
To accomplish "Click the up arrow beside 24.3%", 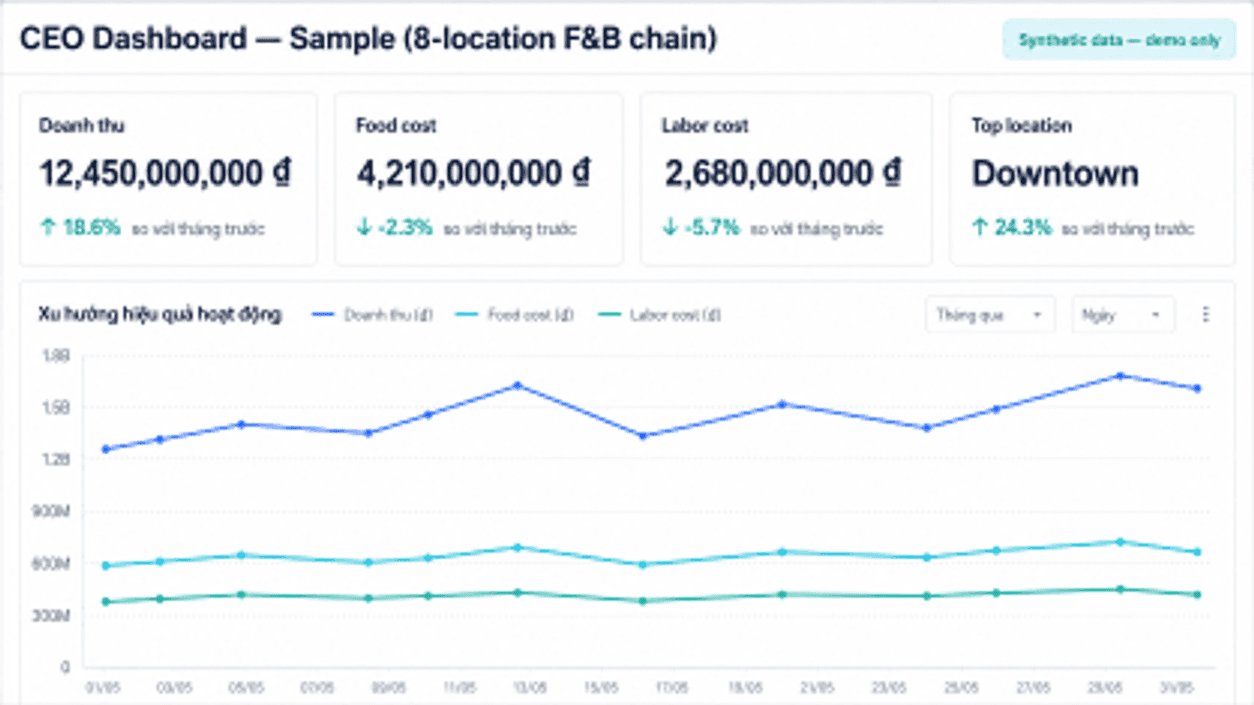I will coord(980,228).
